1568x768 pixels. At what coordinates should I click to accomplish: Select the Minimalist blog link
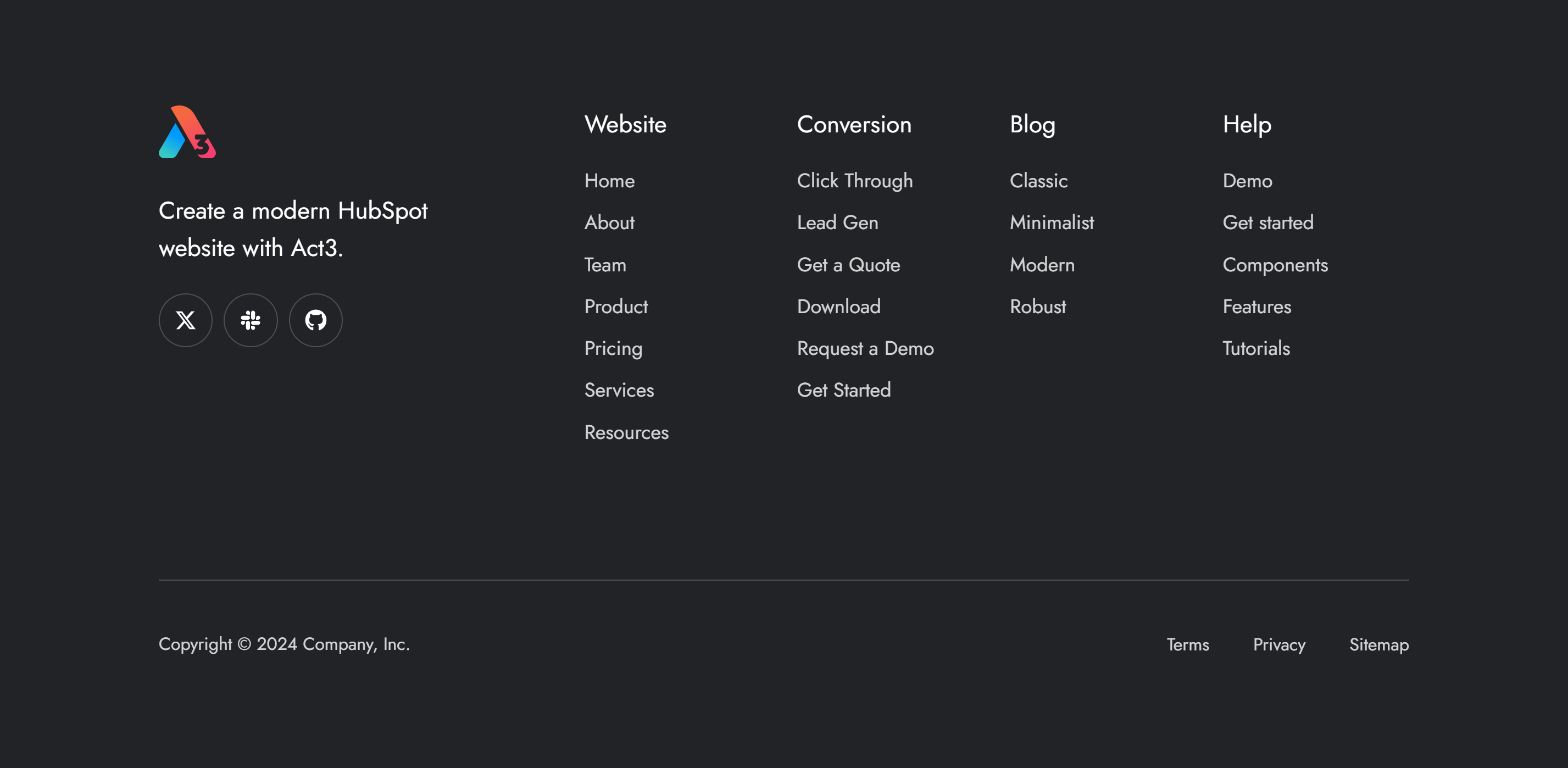pos(1051,222)
